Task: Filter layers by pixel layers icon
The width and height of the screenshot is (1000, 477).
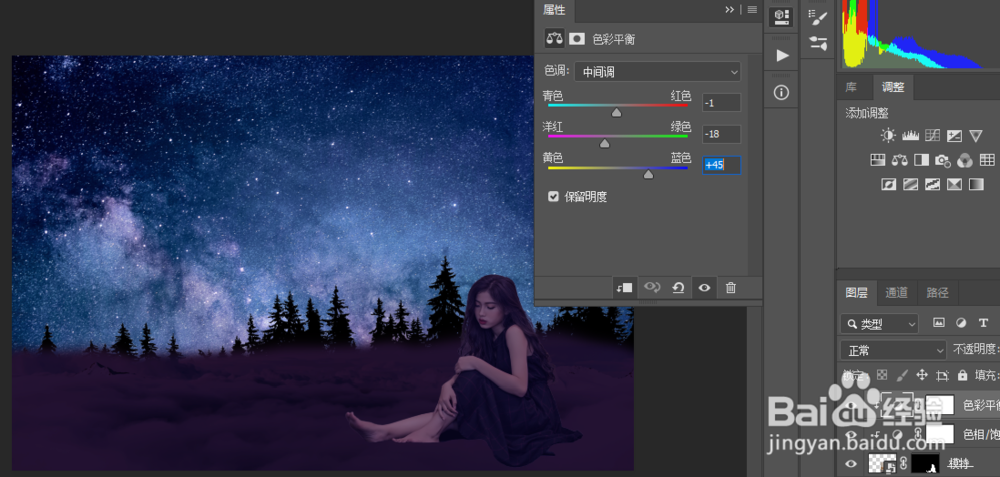Action: (939, 323)
